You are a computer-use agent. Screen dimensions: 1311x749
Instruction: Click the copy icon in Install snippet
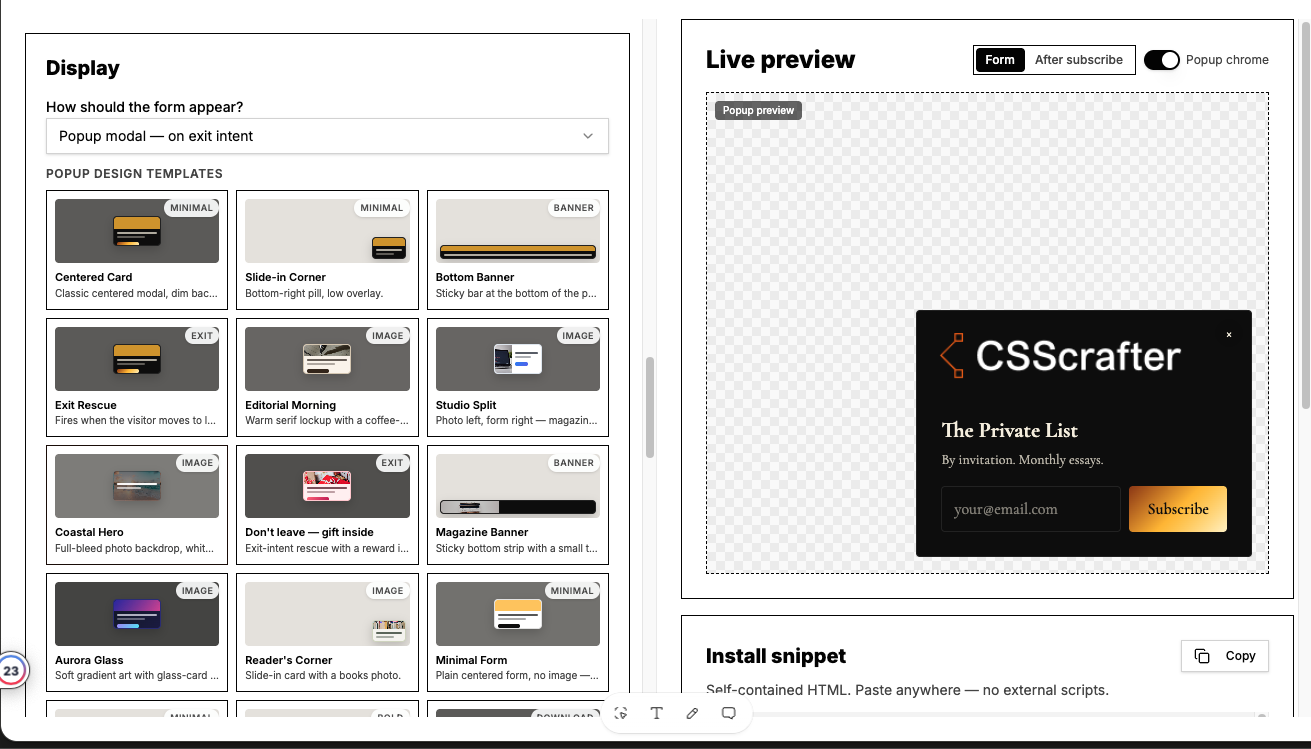[1202, 656]
